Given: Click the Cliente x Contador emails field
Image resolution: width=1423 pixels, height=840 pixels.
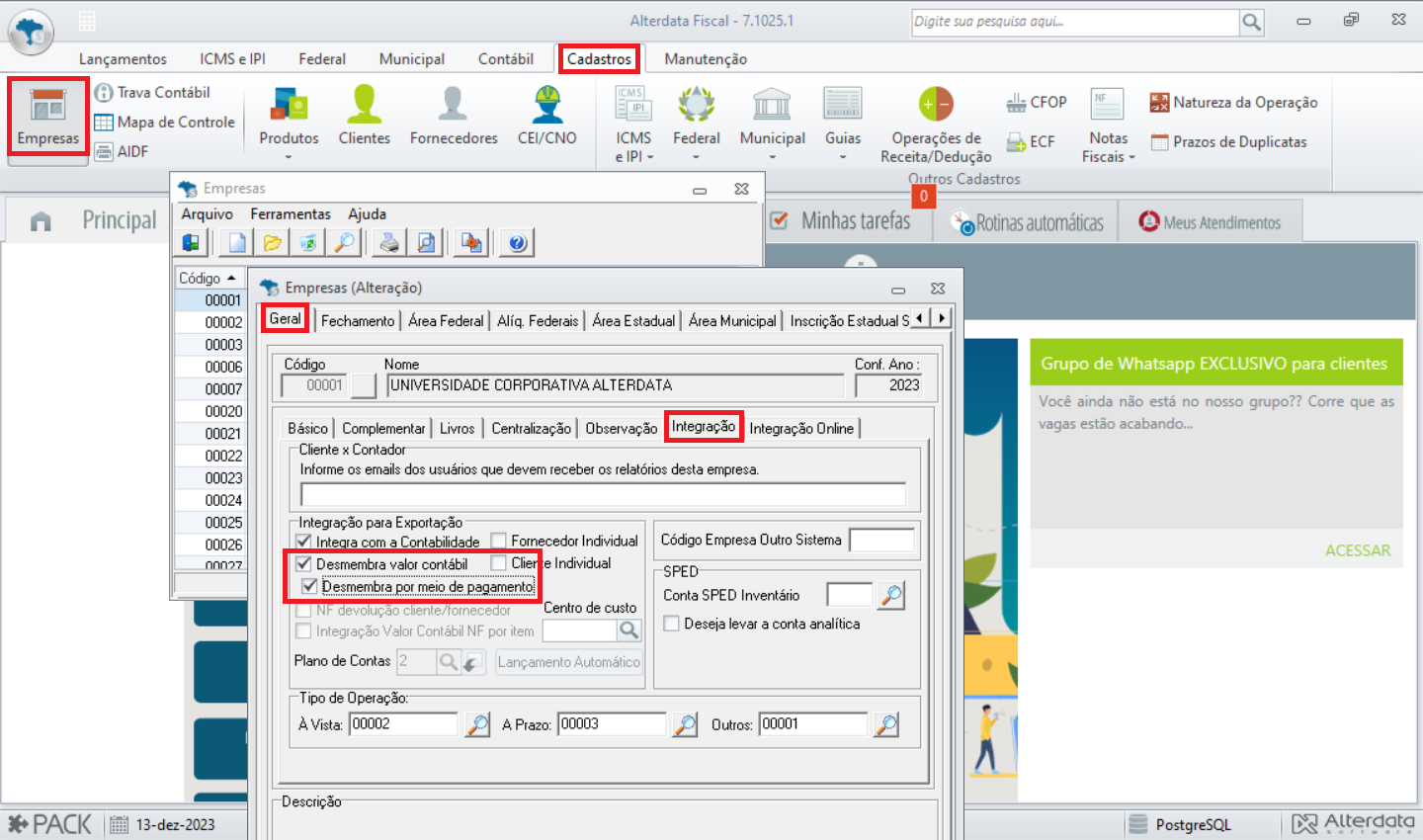Looking at the screenshot, I should pyautogui.click(x=603, y=494).
